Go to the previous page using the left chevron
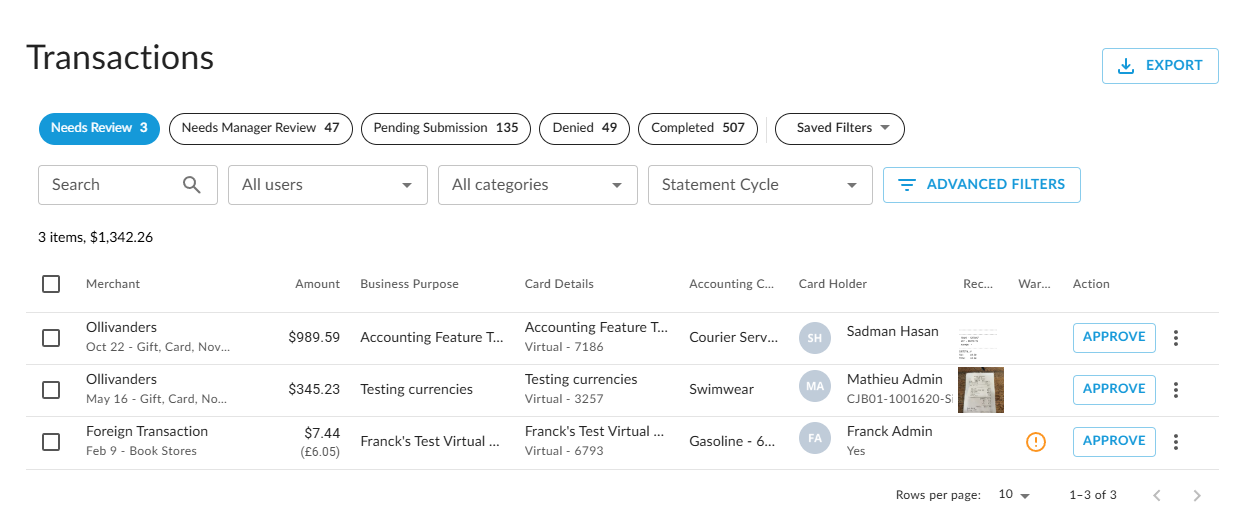 click(1157, 495)
